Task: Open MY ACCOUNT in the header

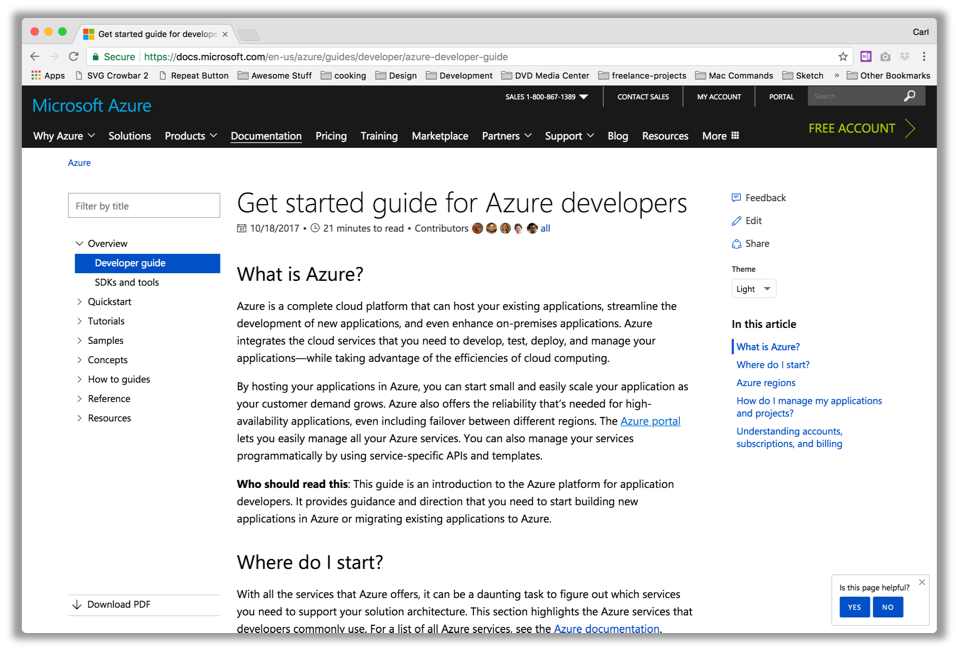Action: (x=719, y=96)
